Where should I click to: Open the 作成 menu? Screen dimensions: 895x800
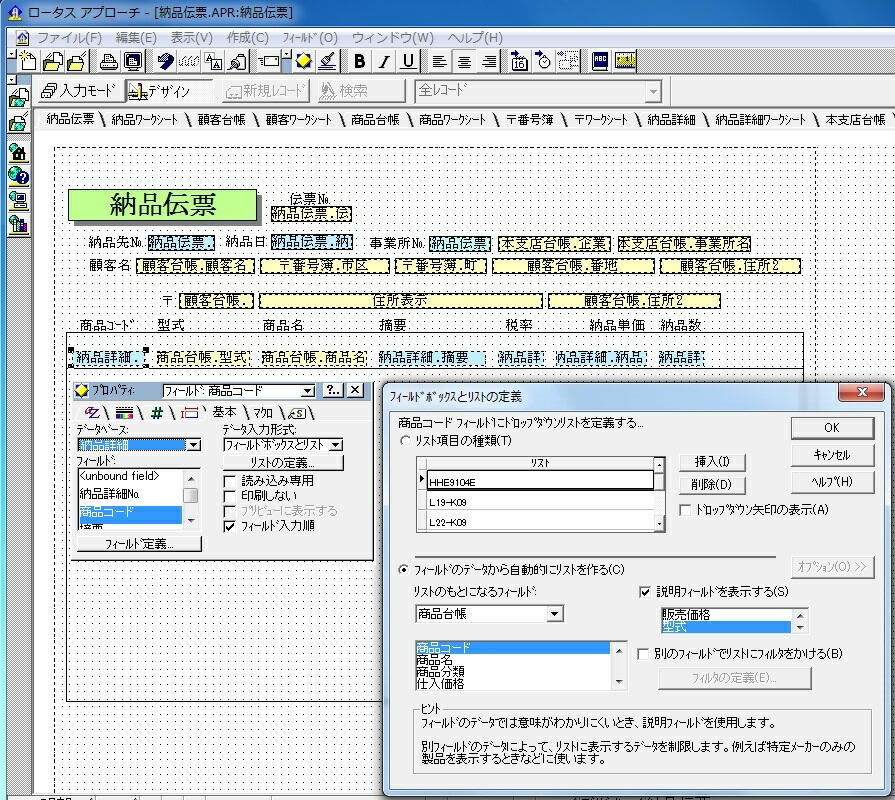point(247,38)
